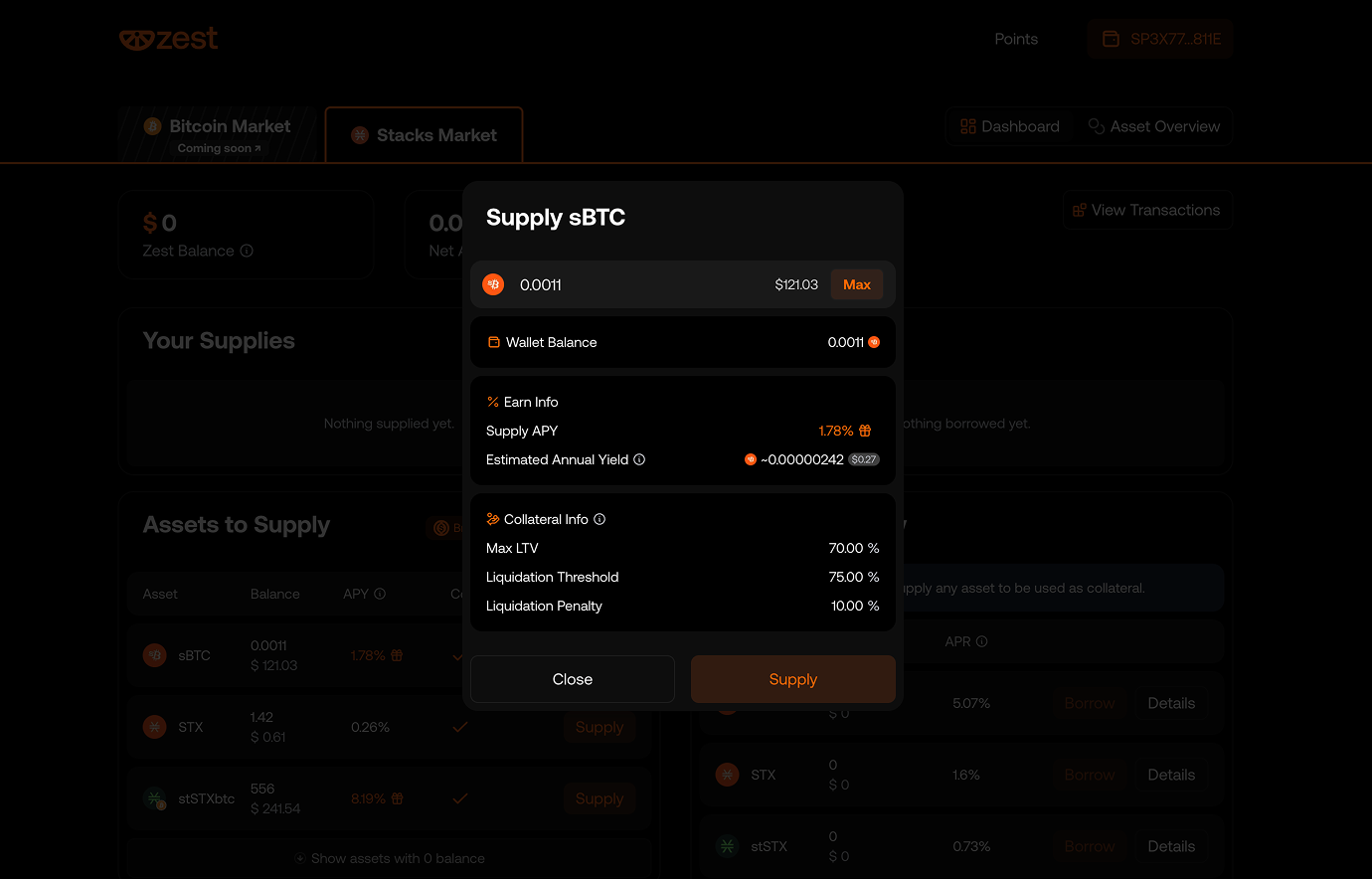Open the Points page link
The image size is (1372, 879).
tap(1015, 39)
